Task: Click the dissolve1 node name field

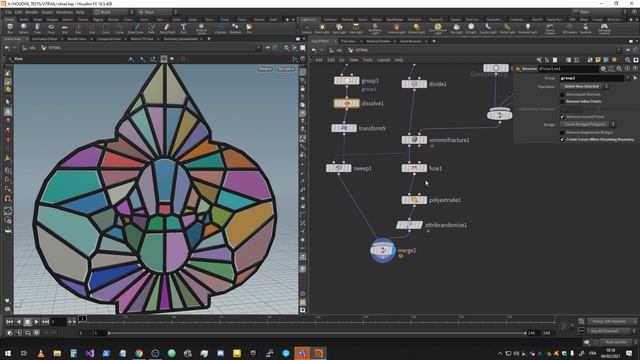Action: 568,69
